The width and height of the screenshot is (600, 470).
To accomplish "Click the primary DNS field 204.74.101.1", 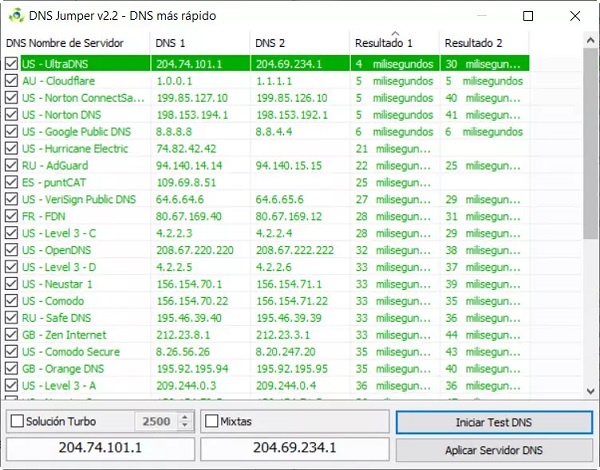I will pyautogui.click(x=100, y=447).
